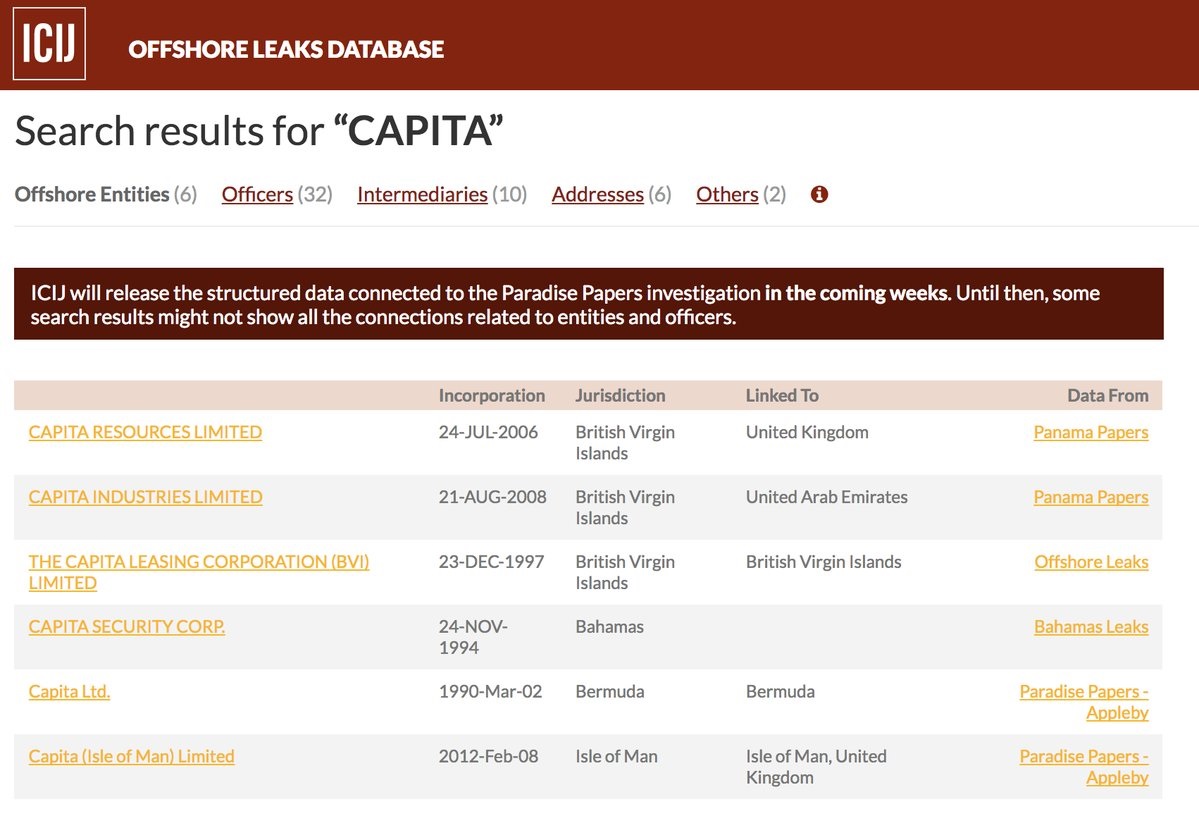Click the Bahamas jurisdiction cell

[609, 627]
